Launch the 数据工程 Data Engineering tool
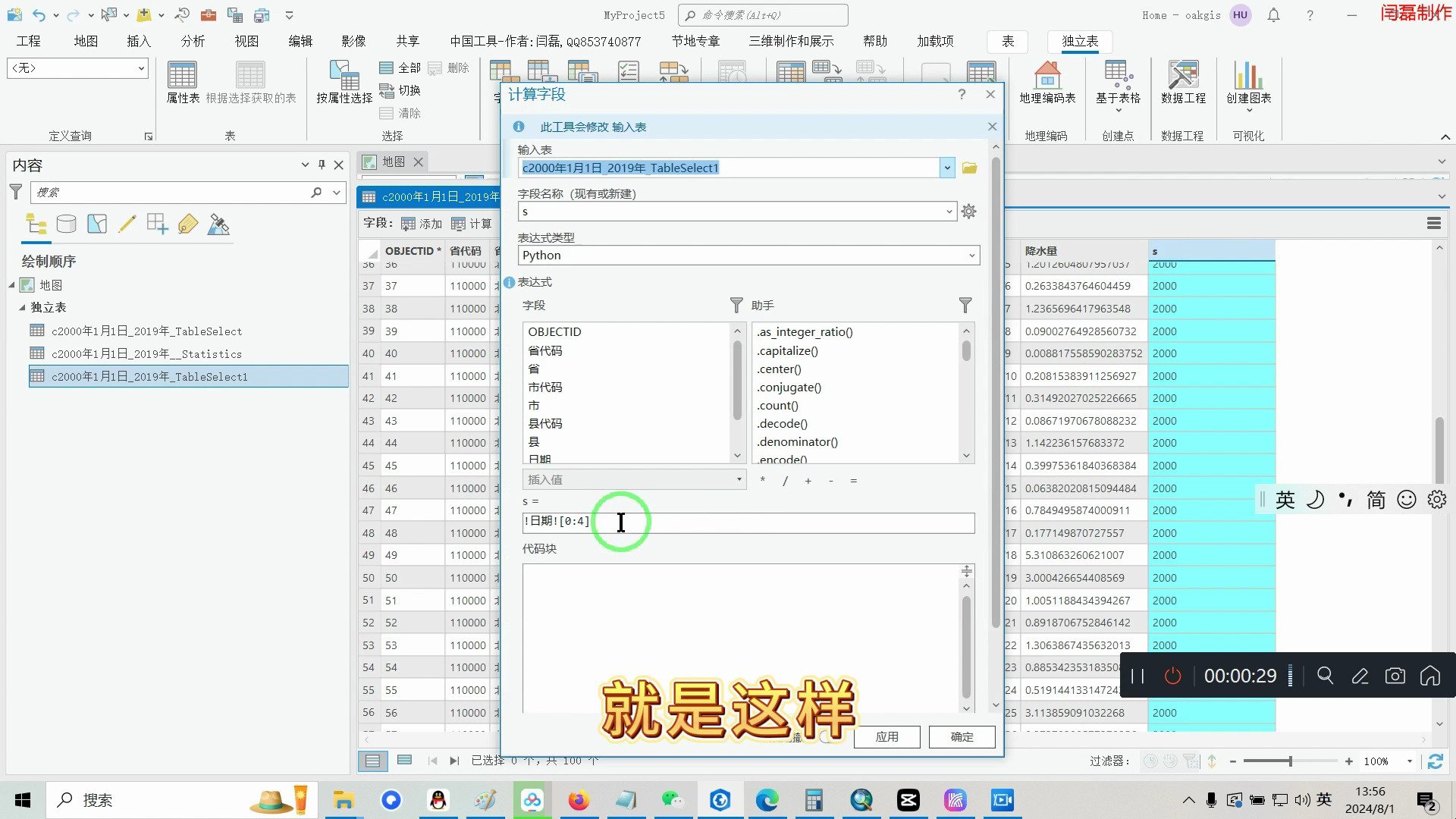Image resolution: width=1456 pixels, height=819 pixels. coord(1182,83)
